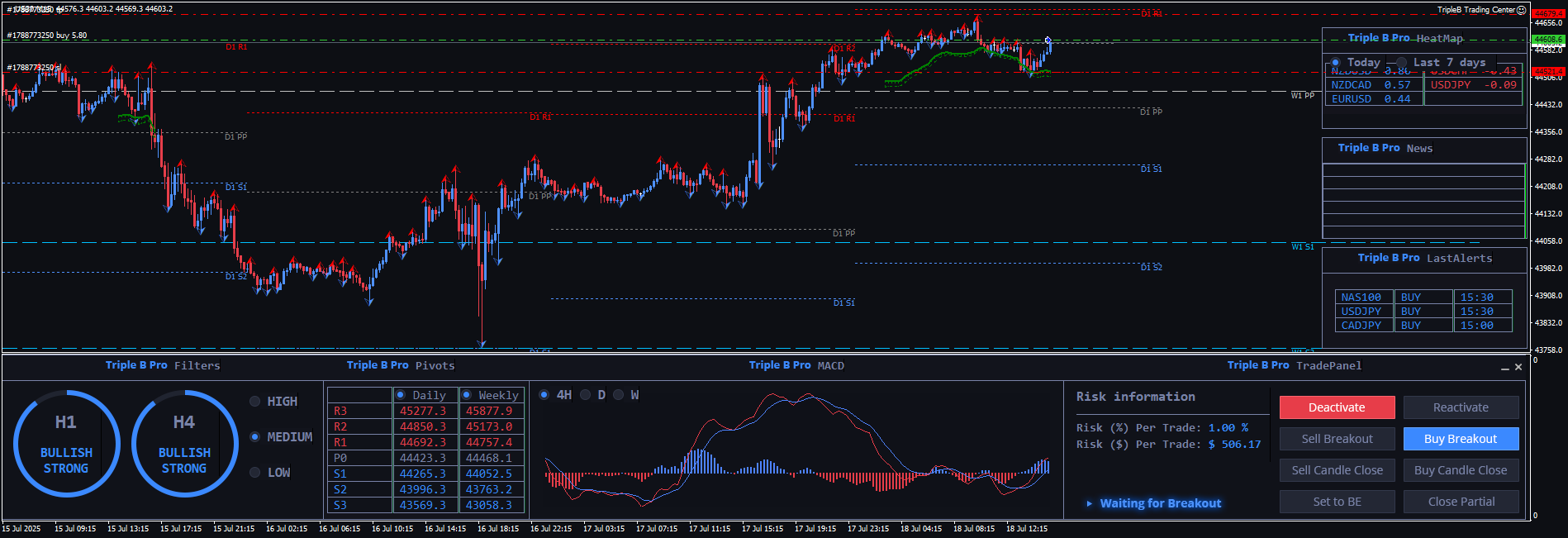Minimize the TradePanel with the underscore icon
This screenshot has width=1568, height=538.
pos(1505,367)
